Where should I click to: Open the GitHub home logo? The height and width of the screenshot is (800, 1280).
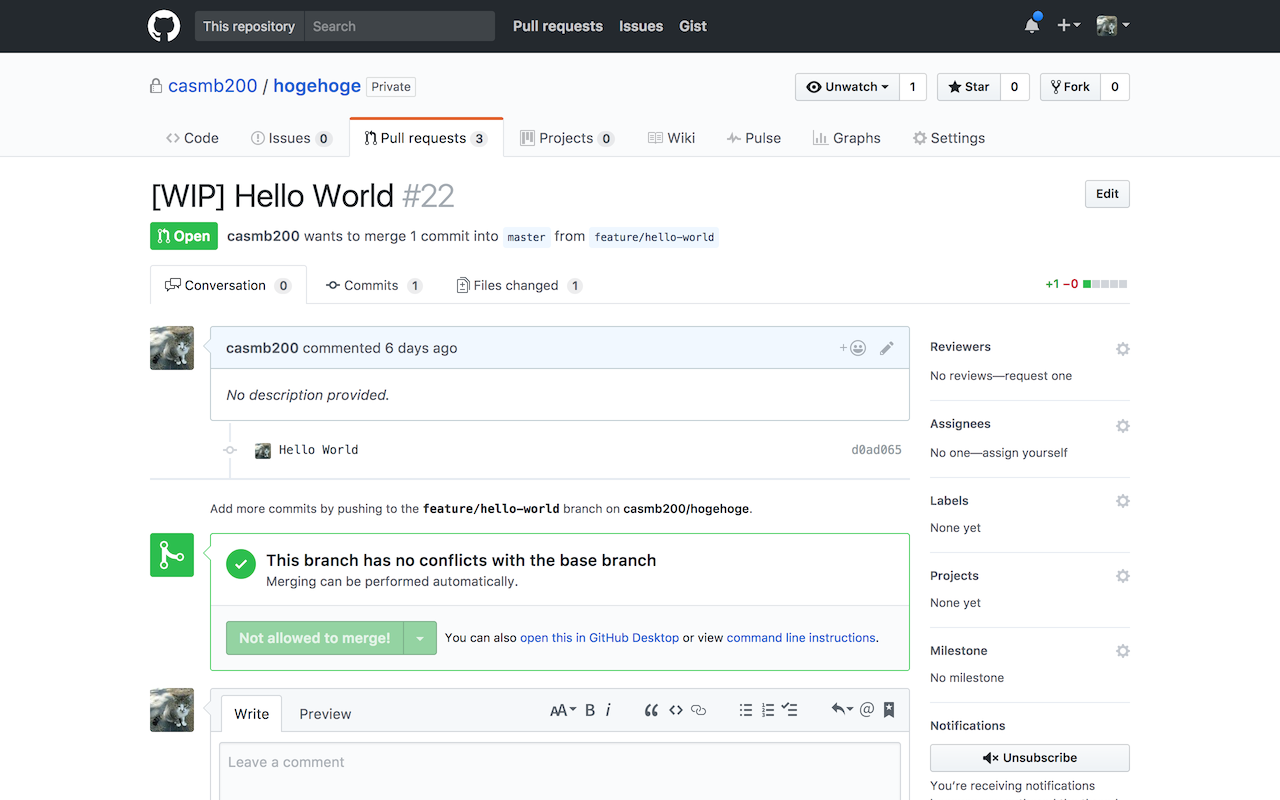(164, 26)
